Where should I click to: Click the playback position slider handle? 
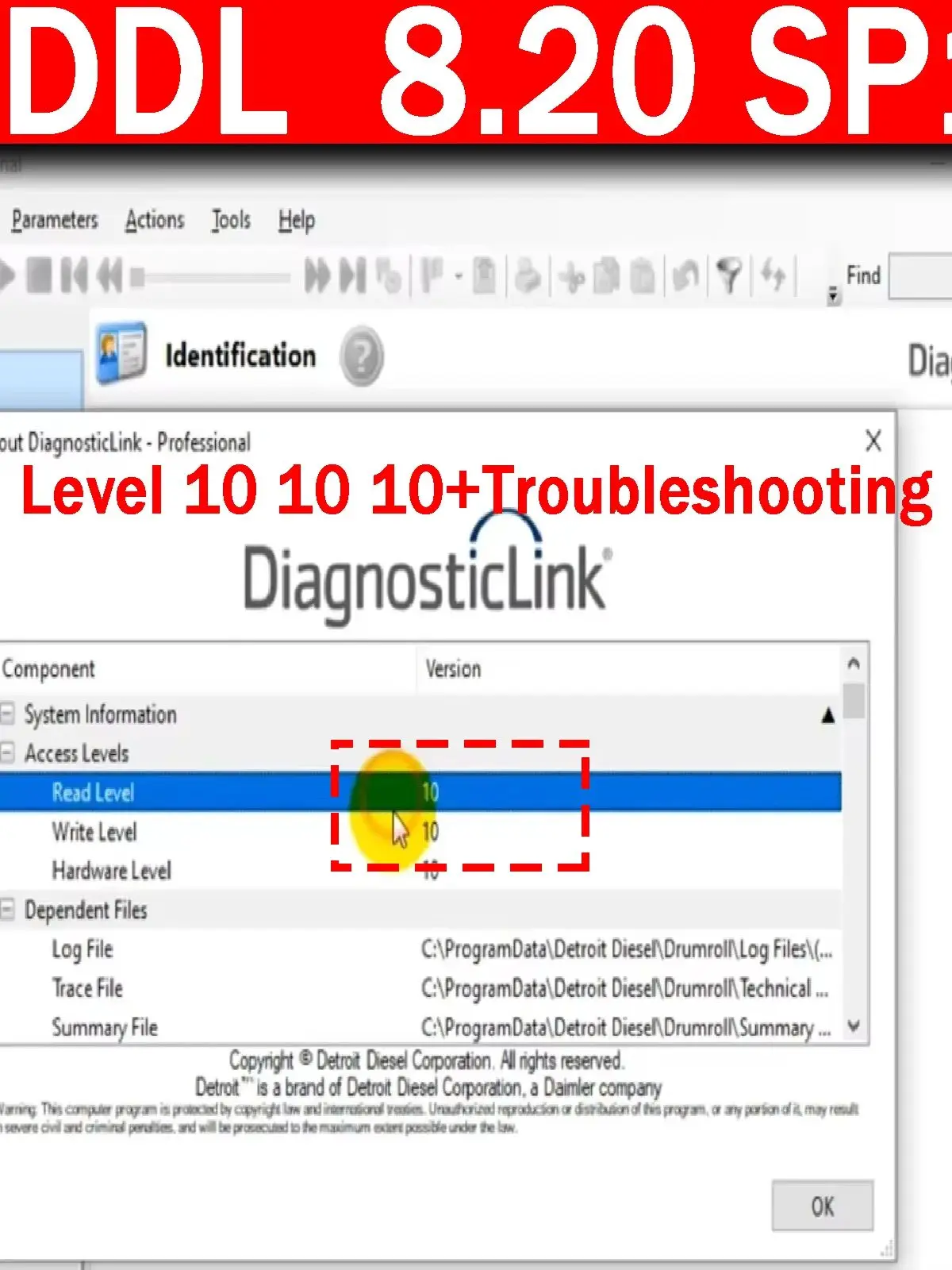pyautogui.click(x=137, y=277)
